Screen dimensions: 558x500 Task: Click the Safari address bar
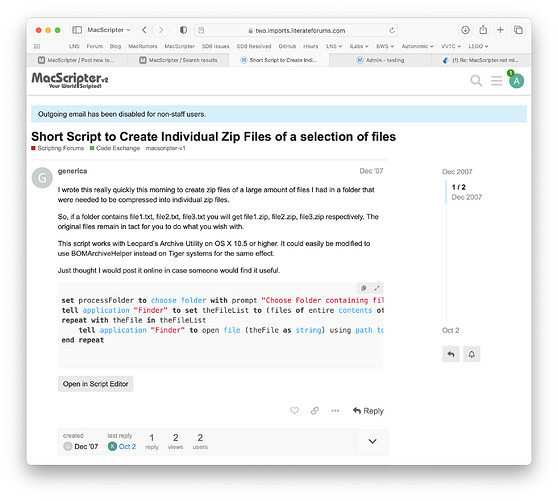click(x=296, y=30)
